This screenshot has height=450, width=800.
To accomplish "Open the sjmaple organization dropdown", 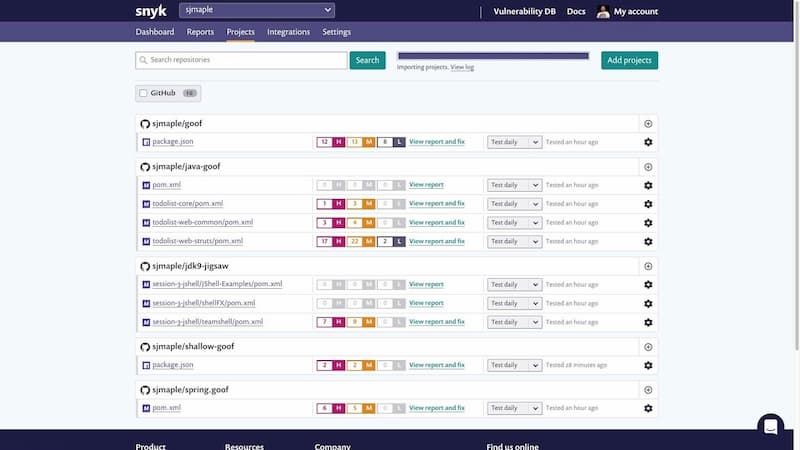I will (257, 10).
